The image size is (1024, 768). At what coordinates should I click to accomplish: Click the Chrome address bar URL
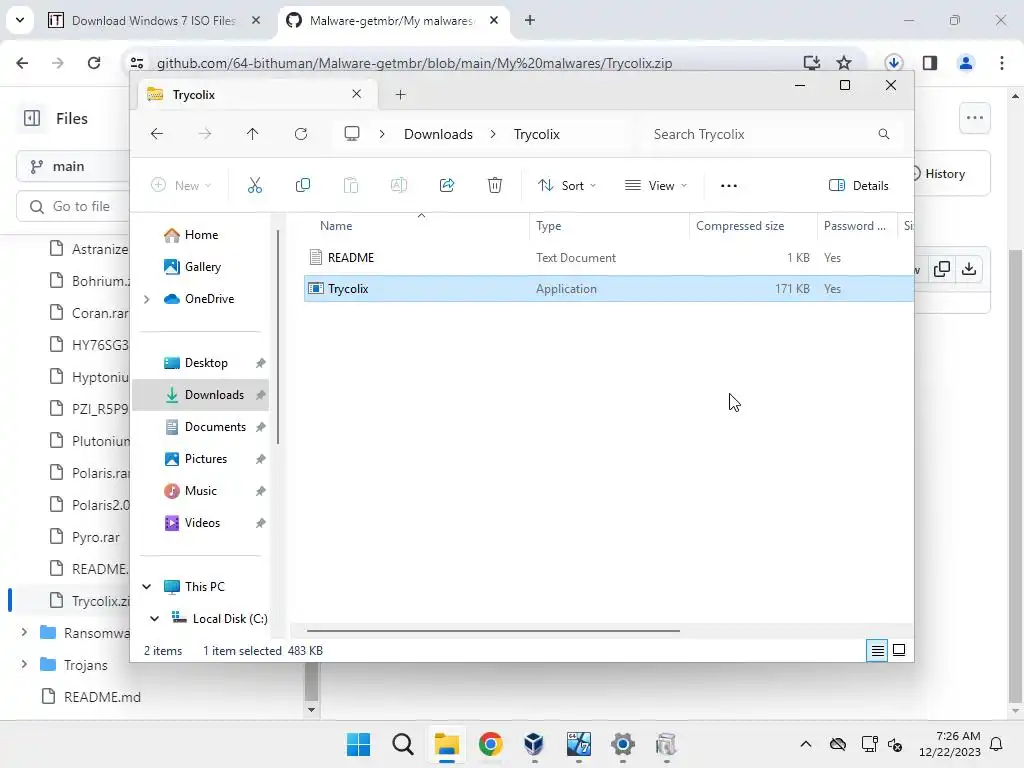(414, 63)
